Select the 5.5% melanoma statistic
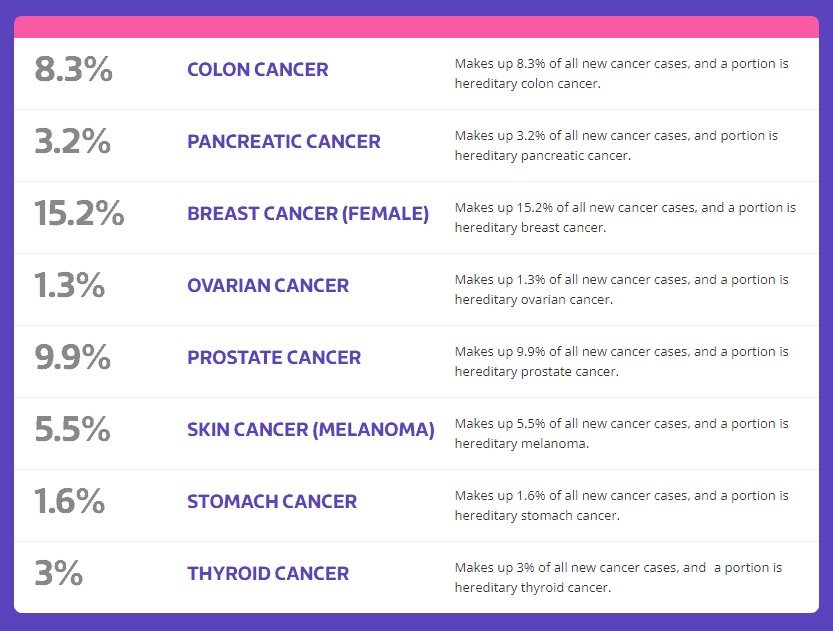This screenshot has width=833, height=631. pyautogui.click(x=73, y=429)
